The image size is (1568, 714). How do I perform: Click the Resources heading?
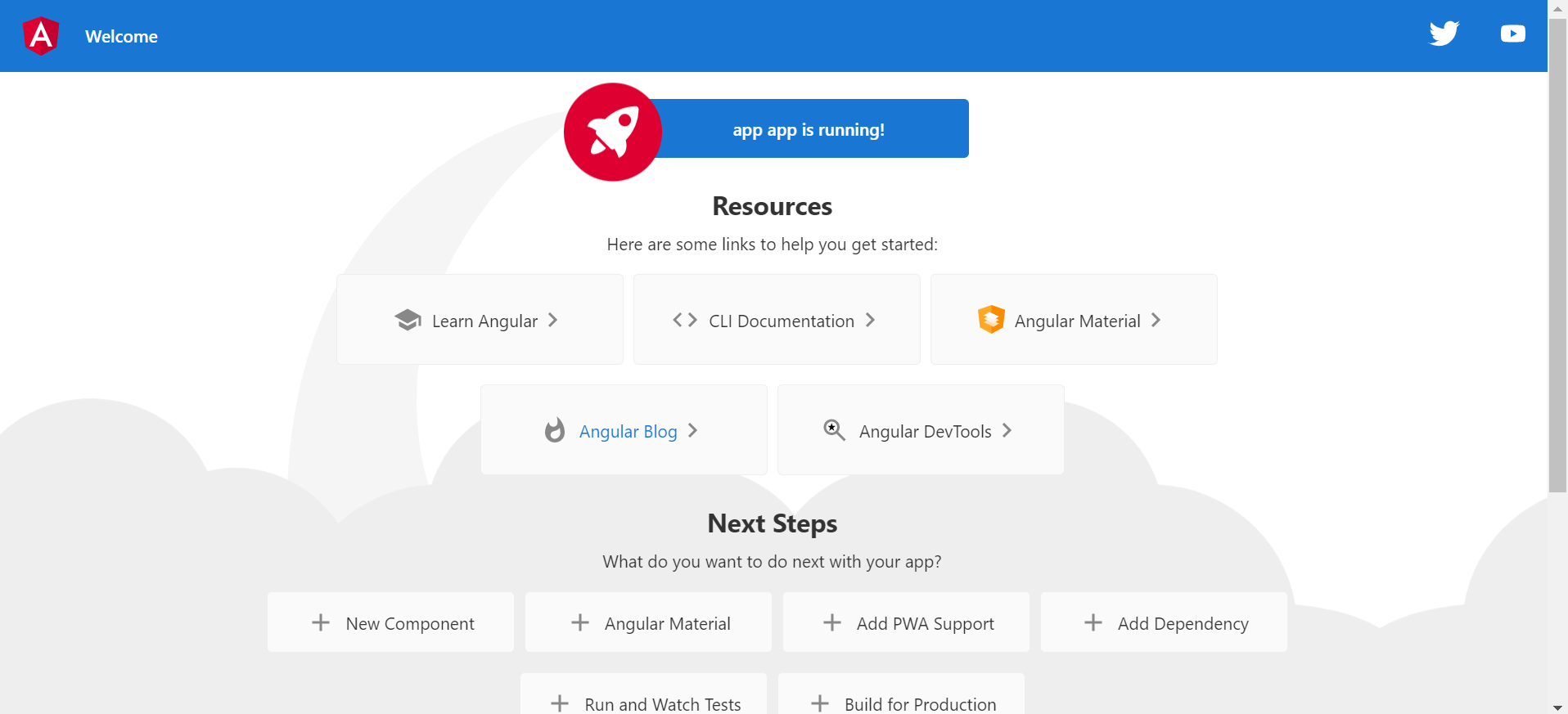point(772,206)
